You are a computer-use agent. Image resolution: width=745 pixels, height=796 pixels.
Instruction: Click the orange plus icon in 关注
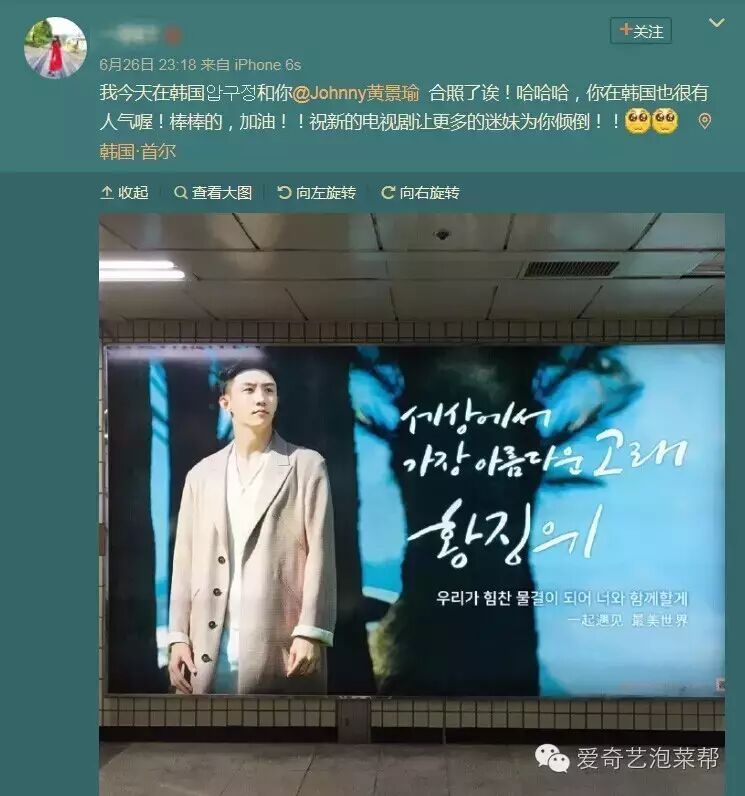(625, 30)
